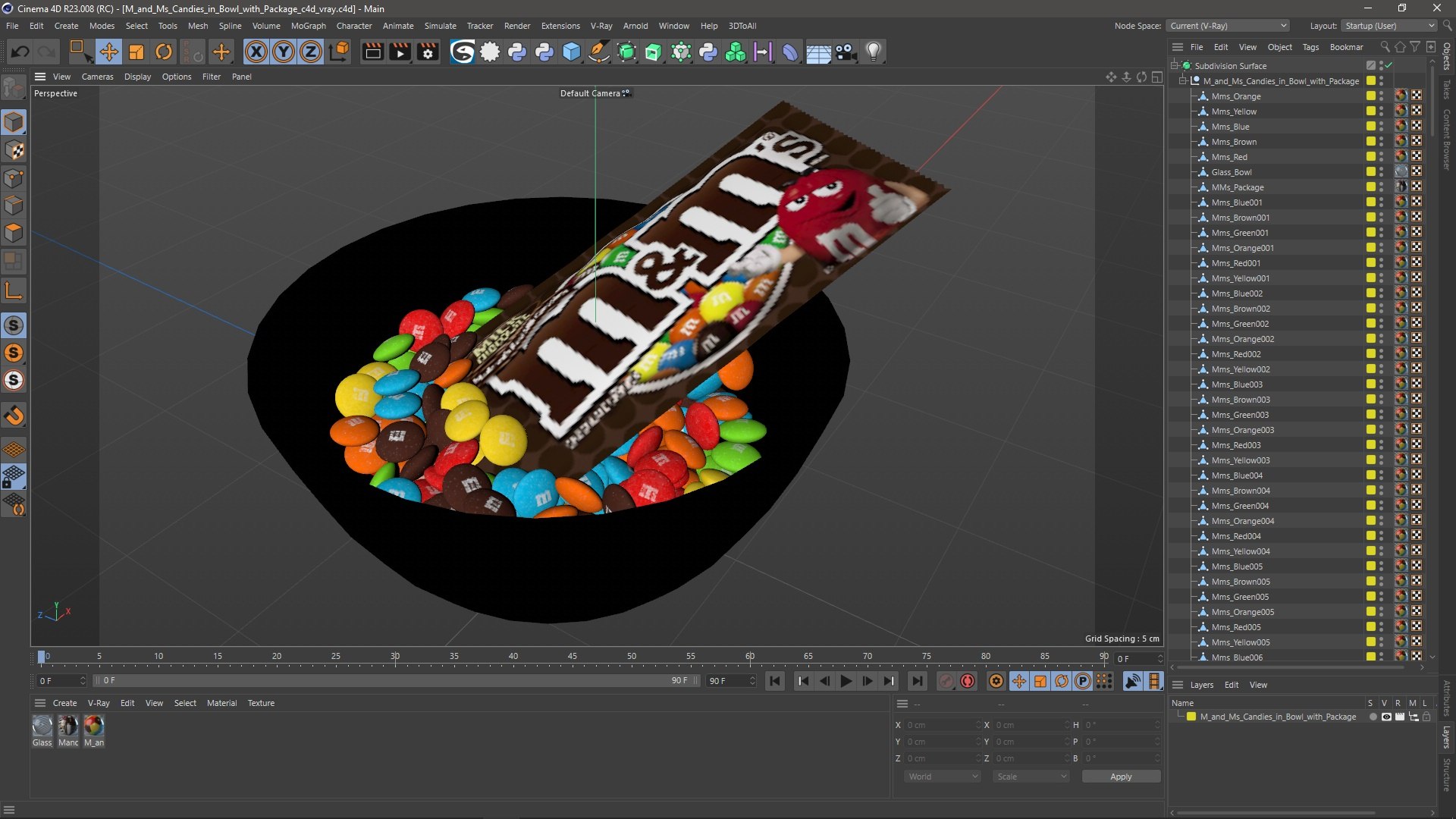This screenshot has width=1456, height=819.
Task: Select the Move tool in top toolbar
Action: point(108,52)
